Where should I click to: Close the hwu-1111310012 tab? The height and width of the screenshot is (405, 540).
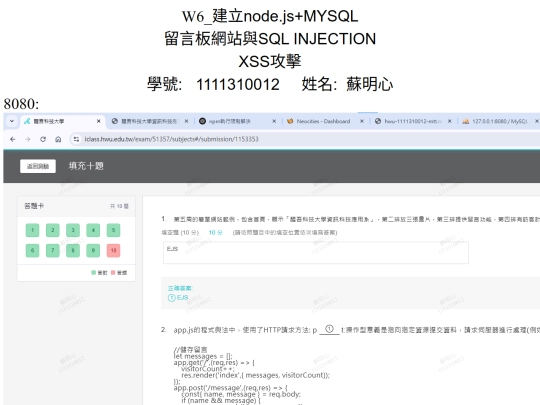pyautogui.click(x=449, y=121)
